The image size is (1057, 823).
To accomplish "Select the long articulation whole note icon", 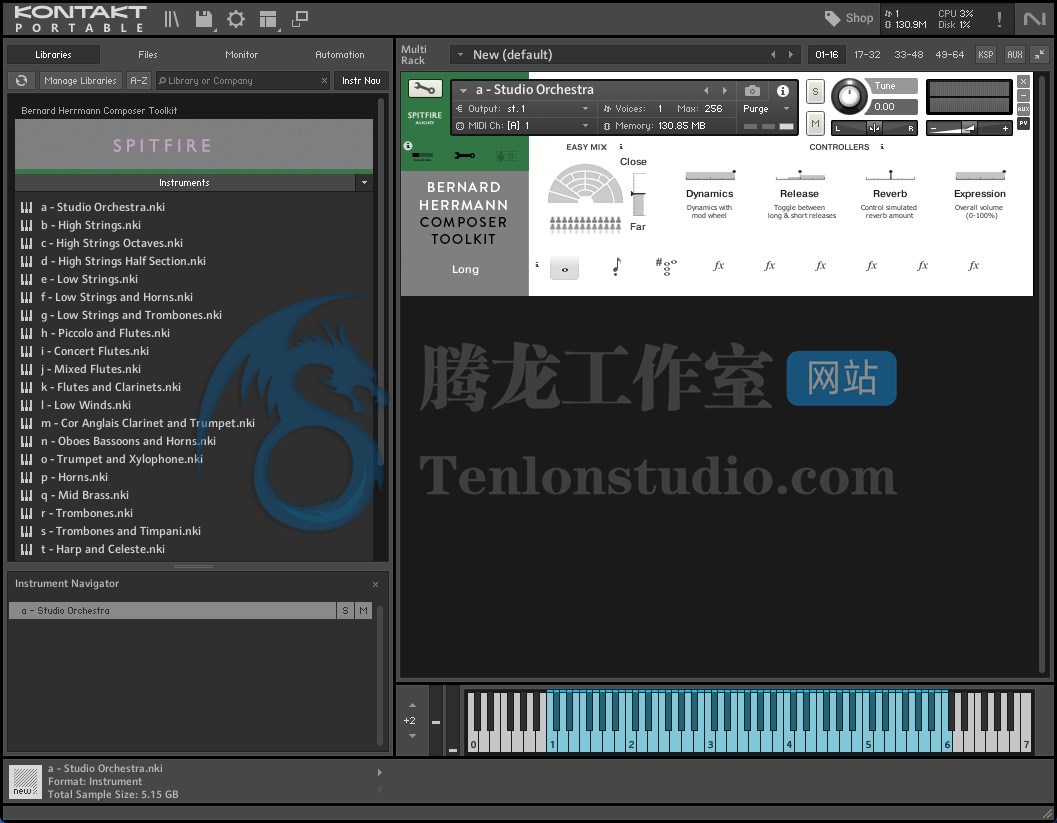I will (564, 268).
